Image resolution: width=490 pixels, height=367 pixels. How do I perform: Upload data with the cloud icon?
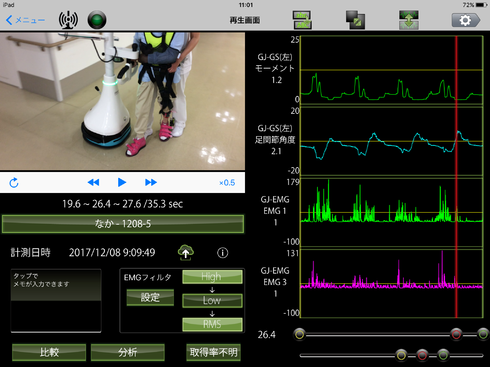point(186,252)
